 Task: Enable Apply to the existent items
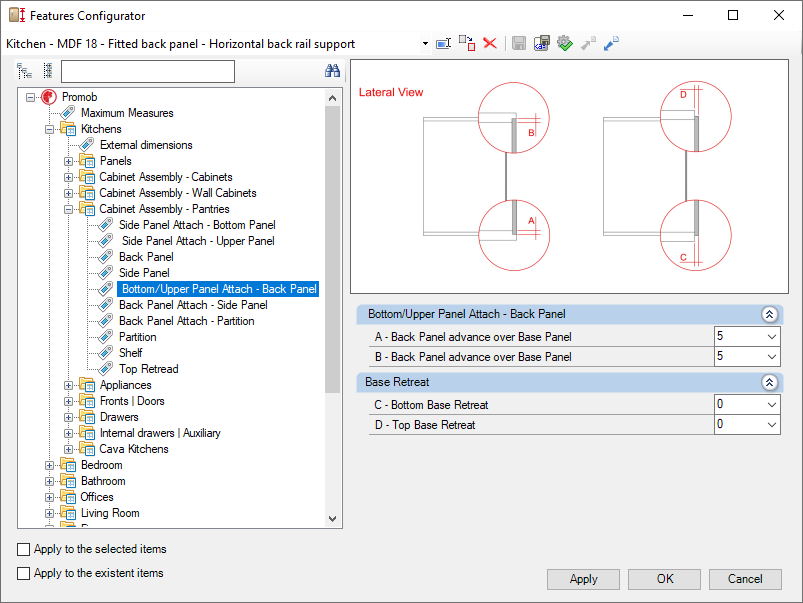24,573
